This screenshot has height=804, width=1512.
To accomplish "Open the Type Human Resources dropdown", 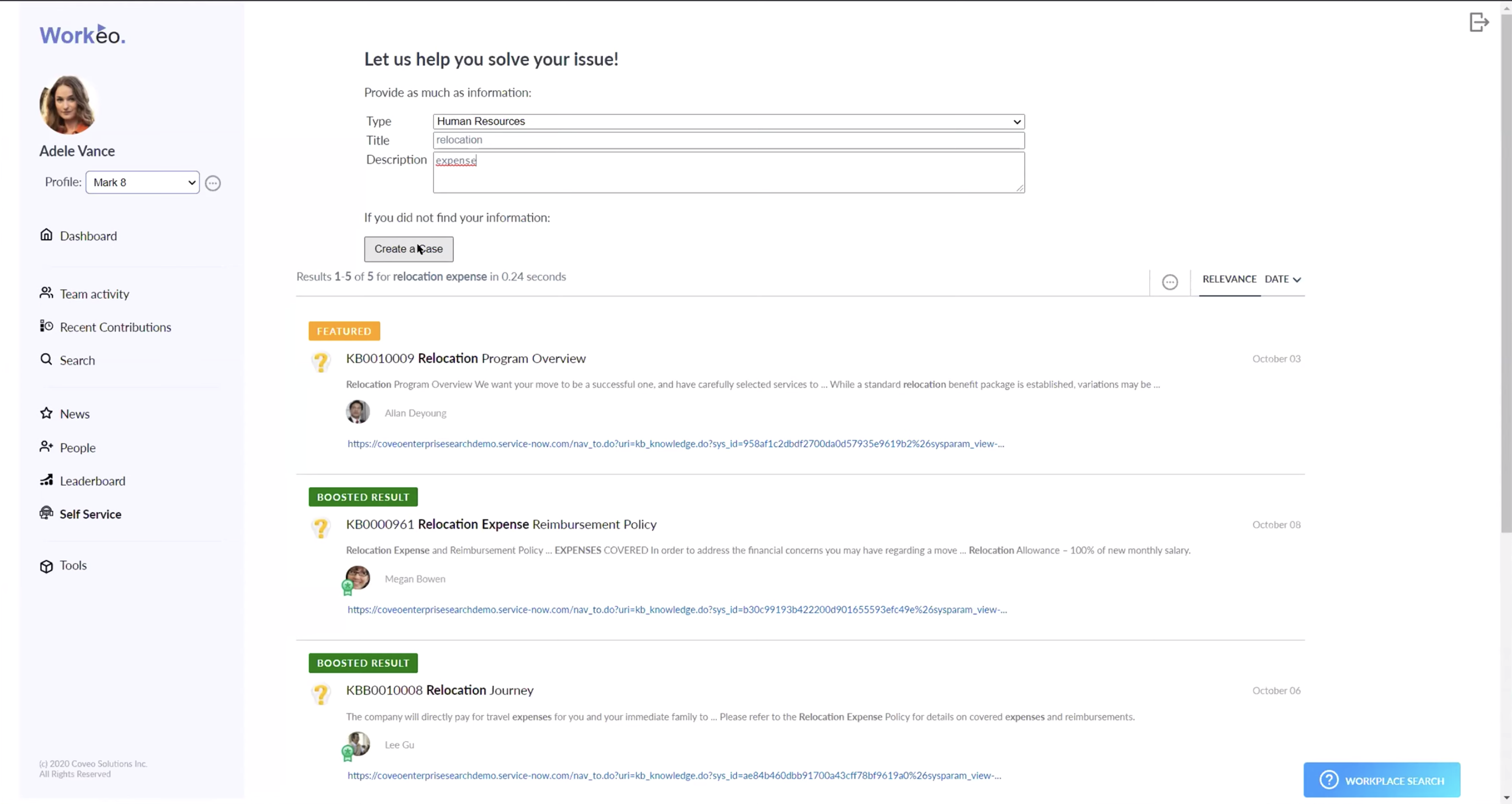I will 729,121.
